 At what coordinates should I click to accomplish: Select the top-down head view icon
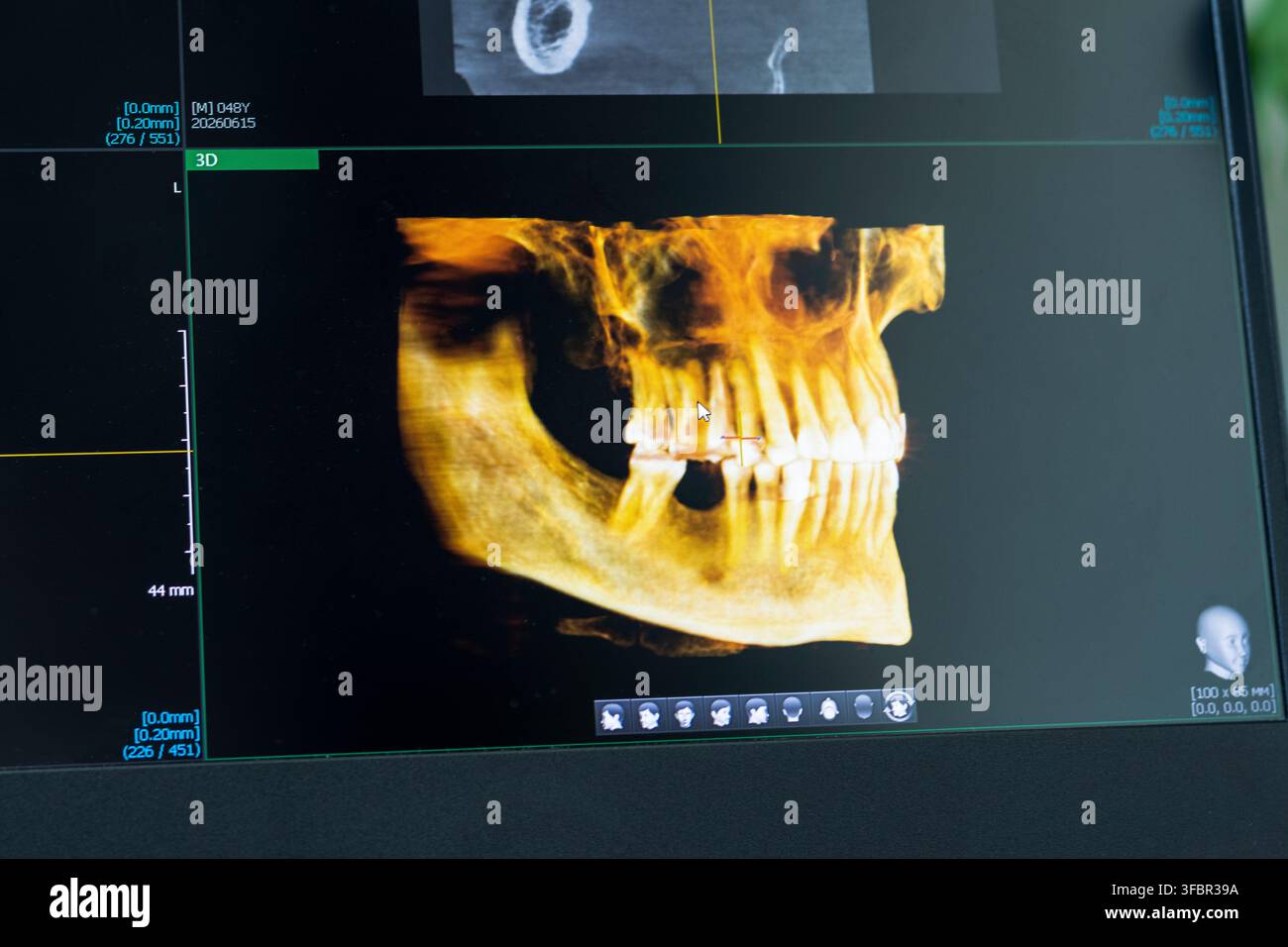coord(828,709)
